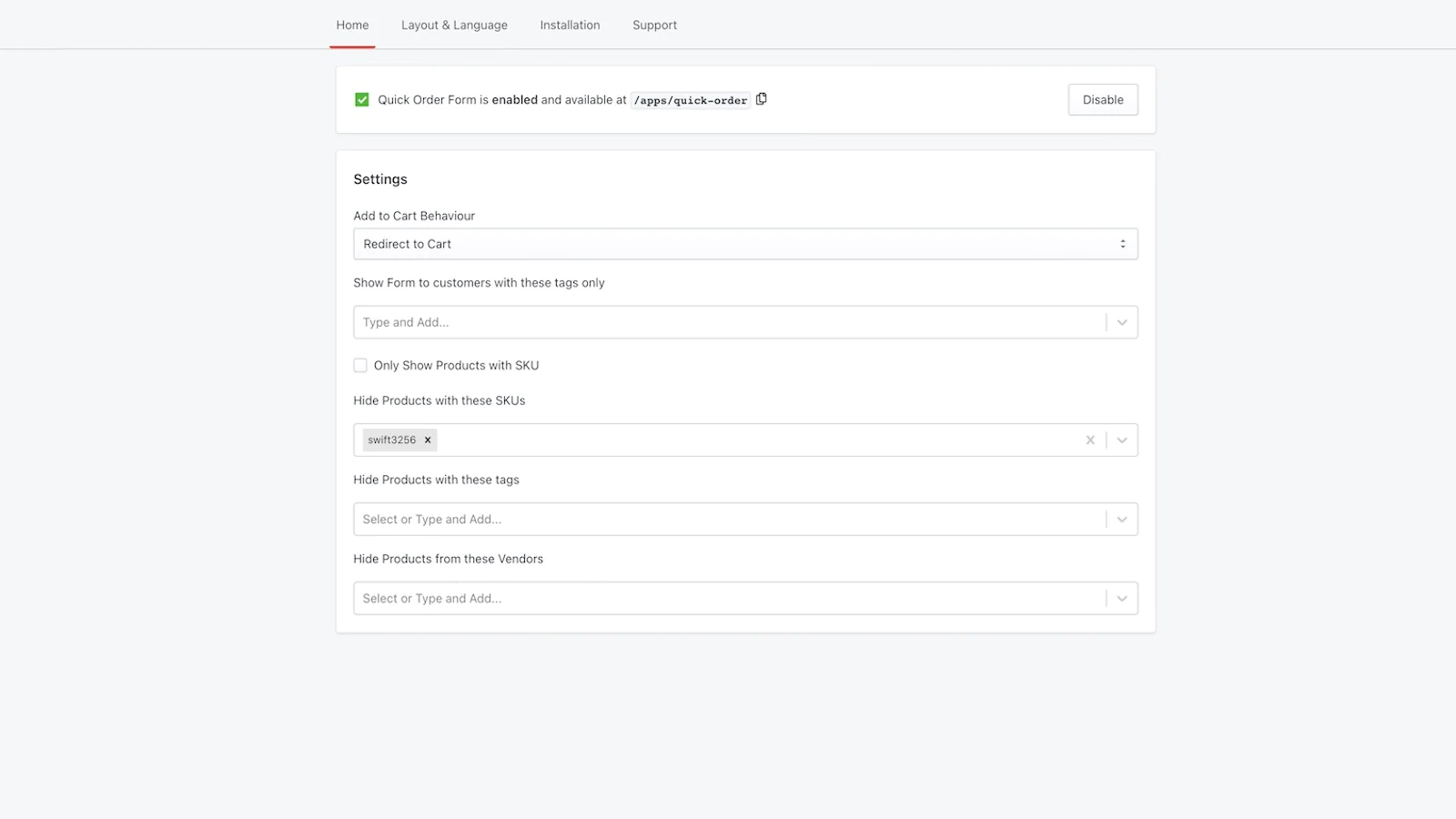This screenshot has height=819, width=1456.
Task: Expand Hide Products tags dropdown arrow
Action: (1122, 520)
